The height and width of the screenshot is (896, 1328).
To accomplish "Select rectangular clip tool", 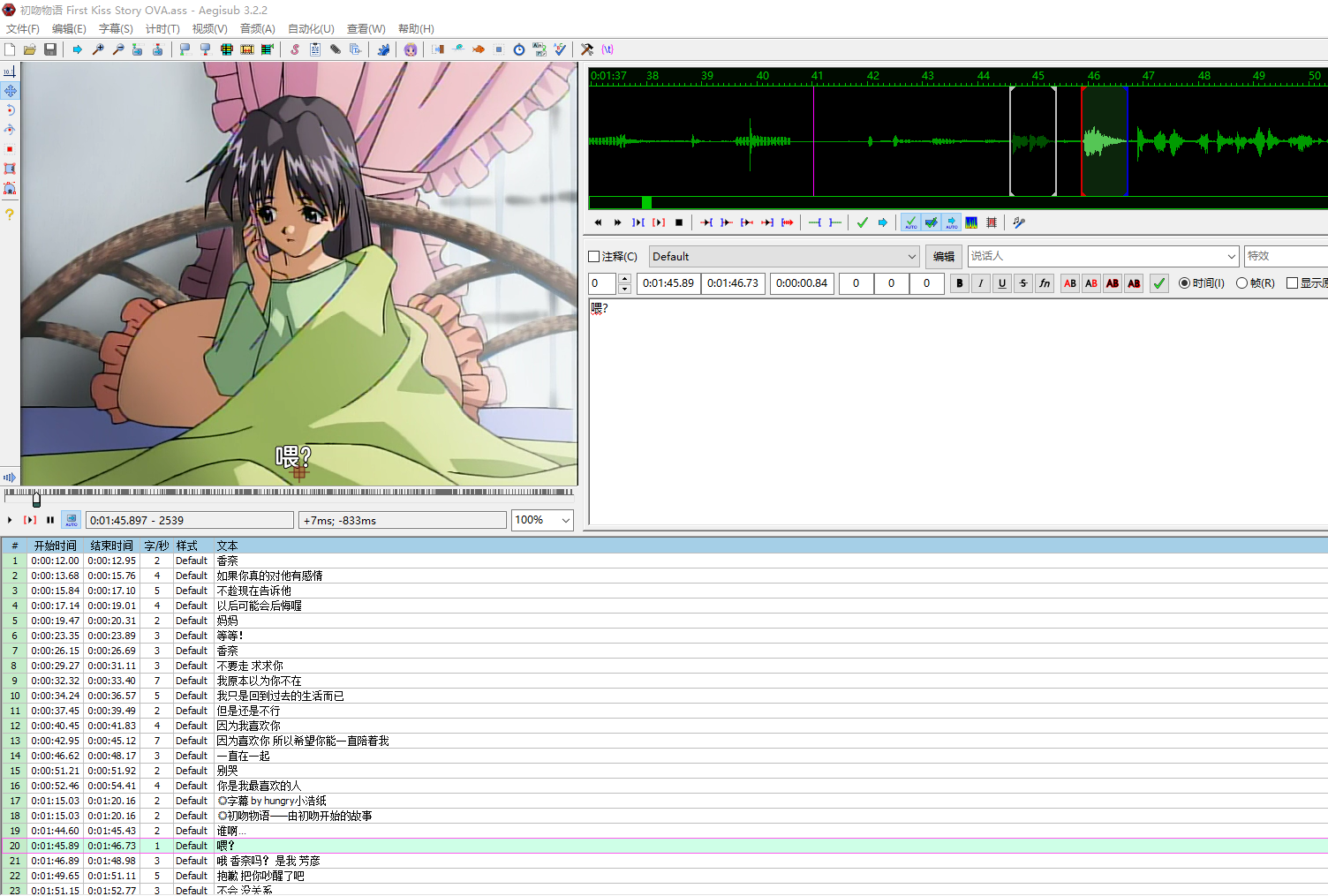I will point(10,169).
